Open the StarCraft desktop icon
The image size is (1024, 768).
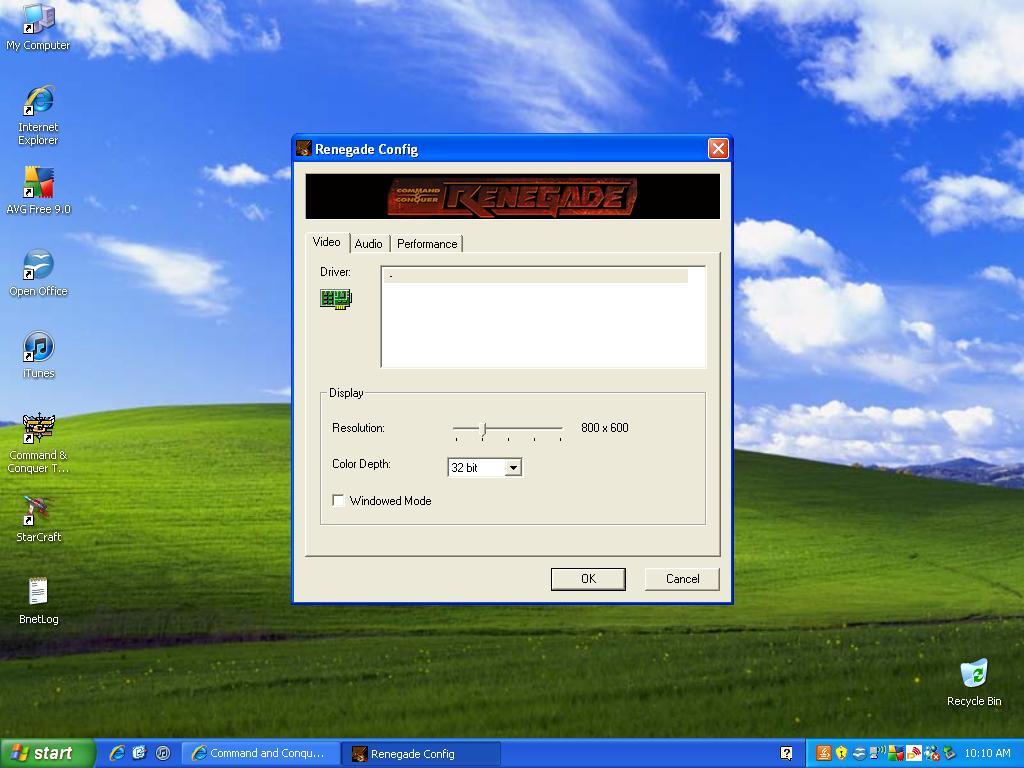point(38,512)
